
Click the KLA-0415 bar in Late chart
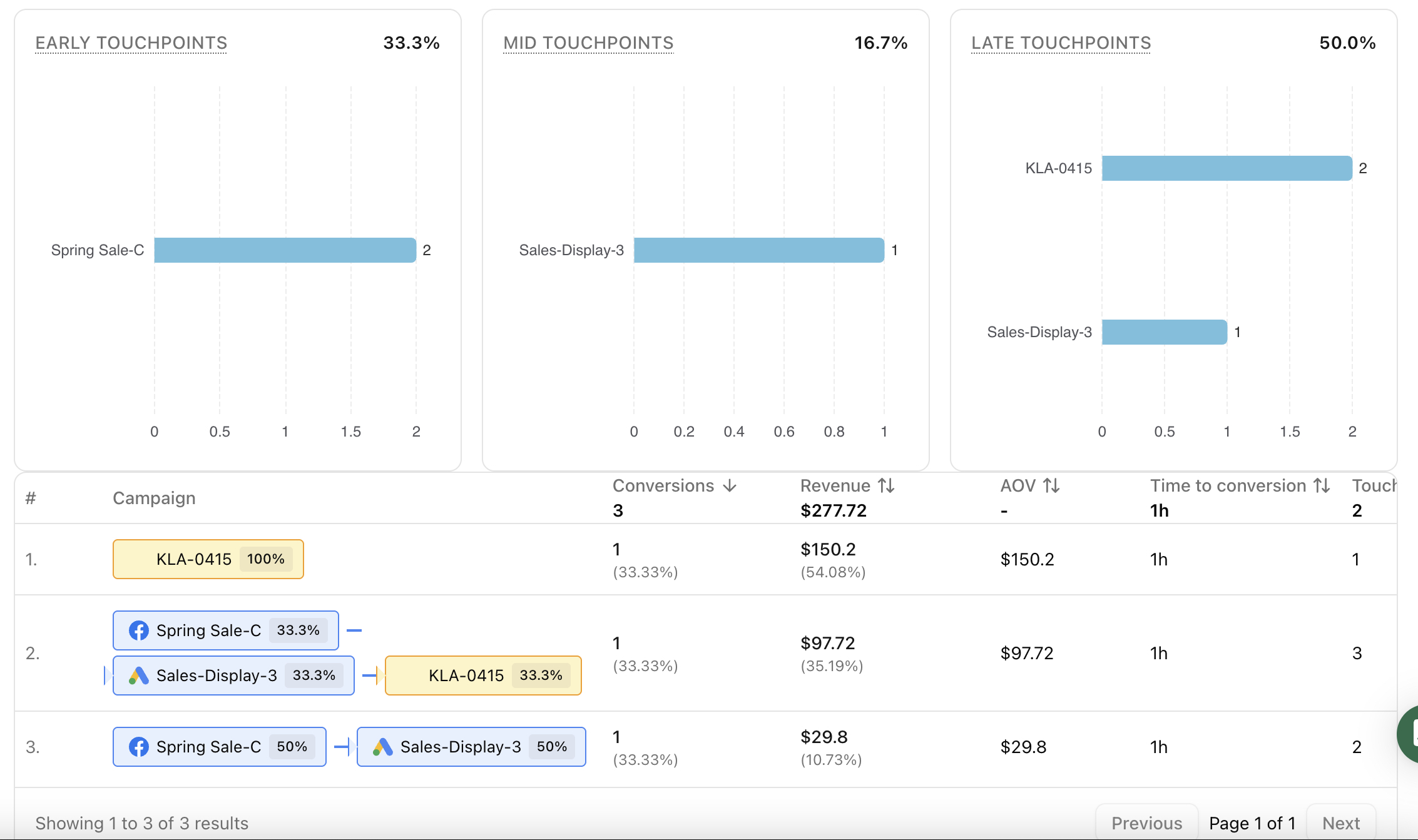pos(1227,168)
